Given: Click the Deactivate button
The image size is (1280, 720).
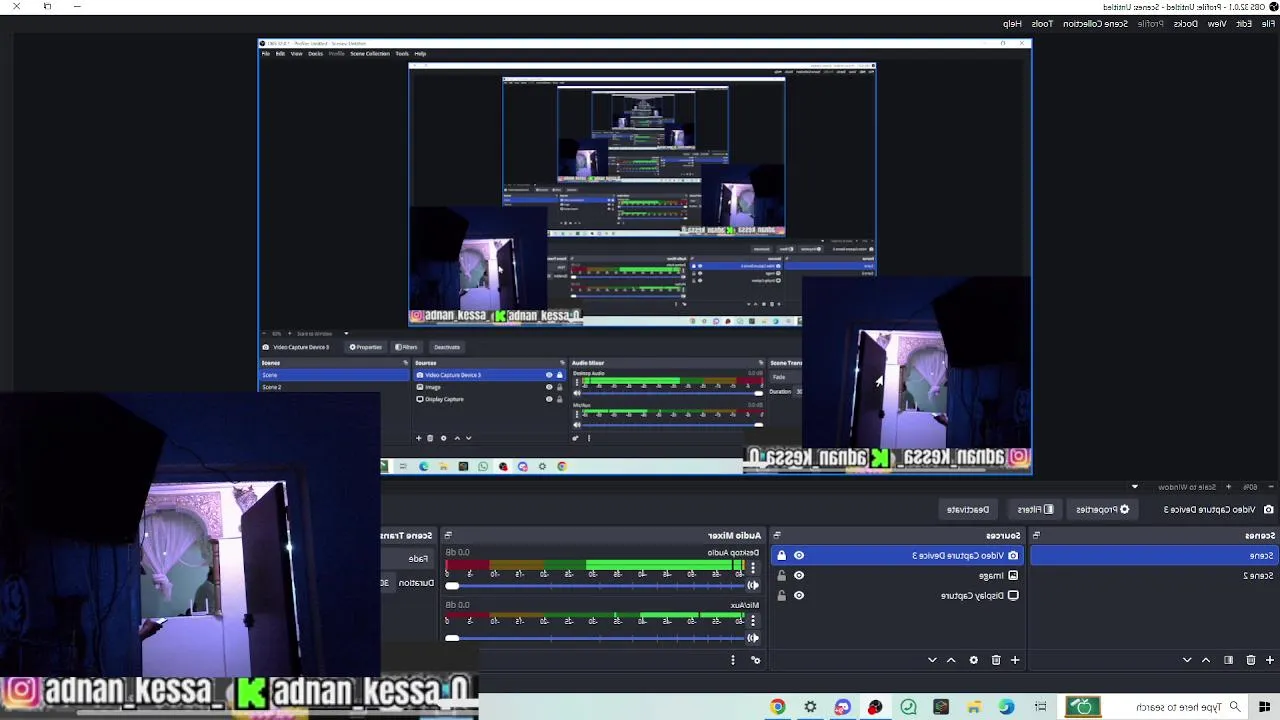Looking at the screenshot, I should [x=968, y=509].
